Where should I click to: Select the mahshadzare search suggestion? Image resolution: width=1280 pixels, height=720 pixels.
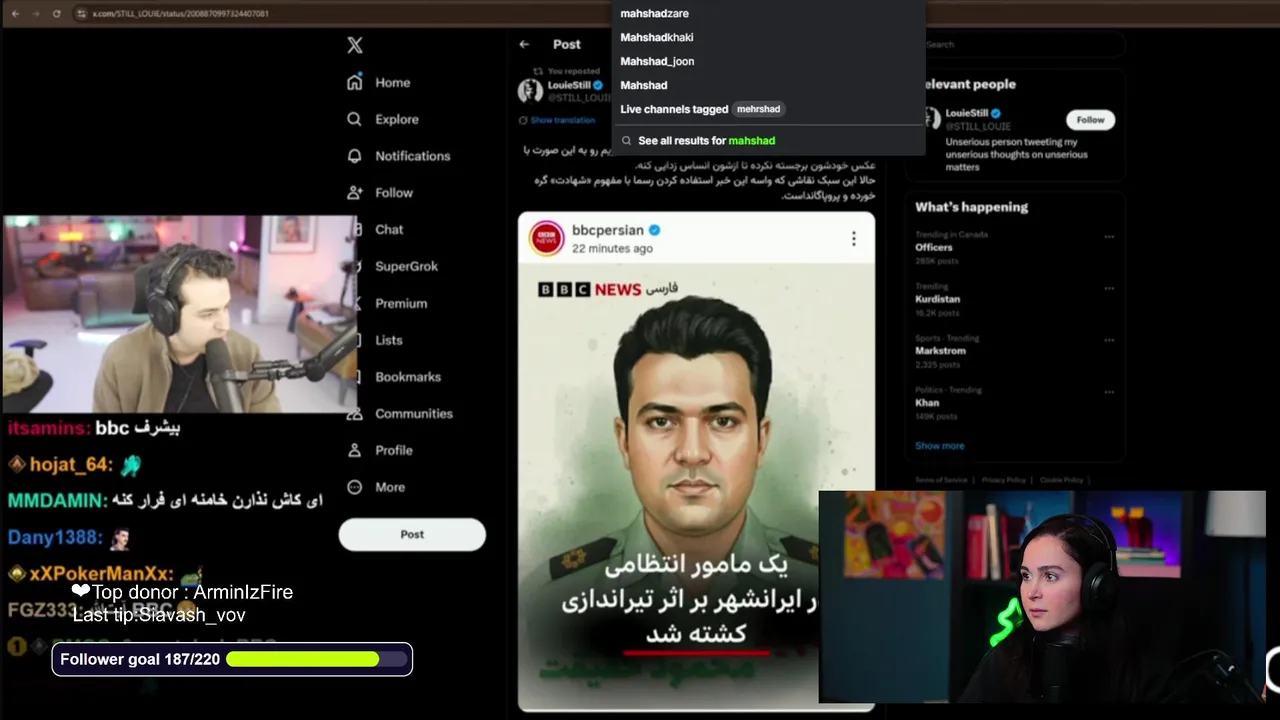(x=654, y=13)
